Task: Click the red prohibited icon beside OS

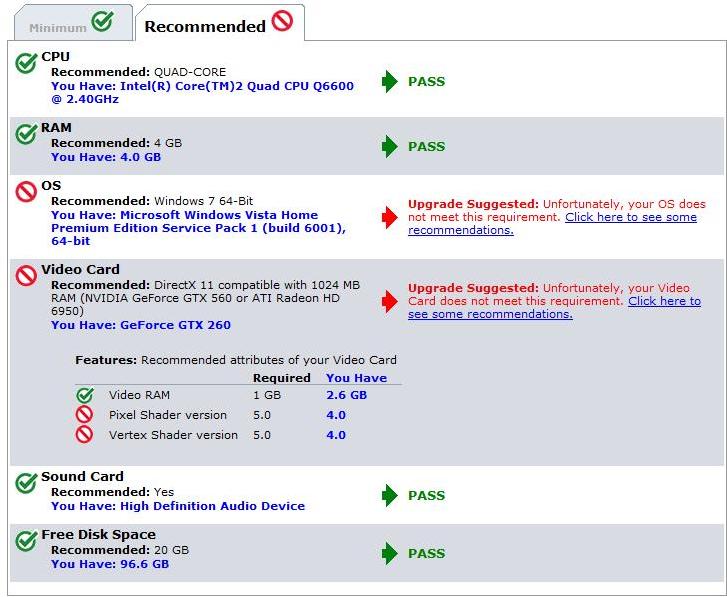Action: [26, 191]
